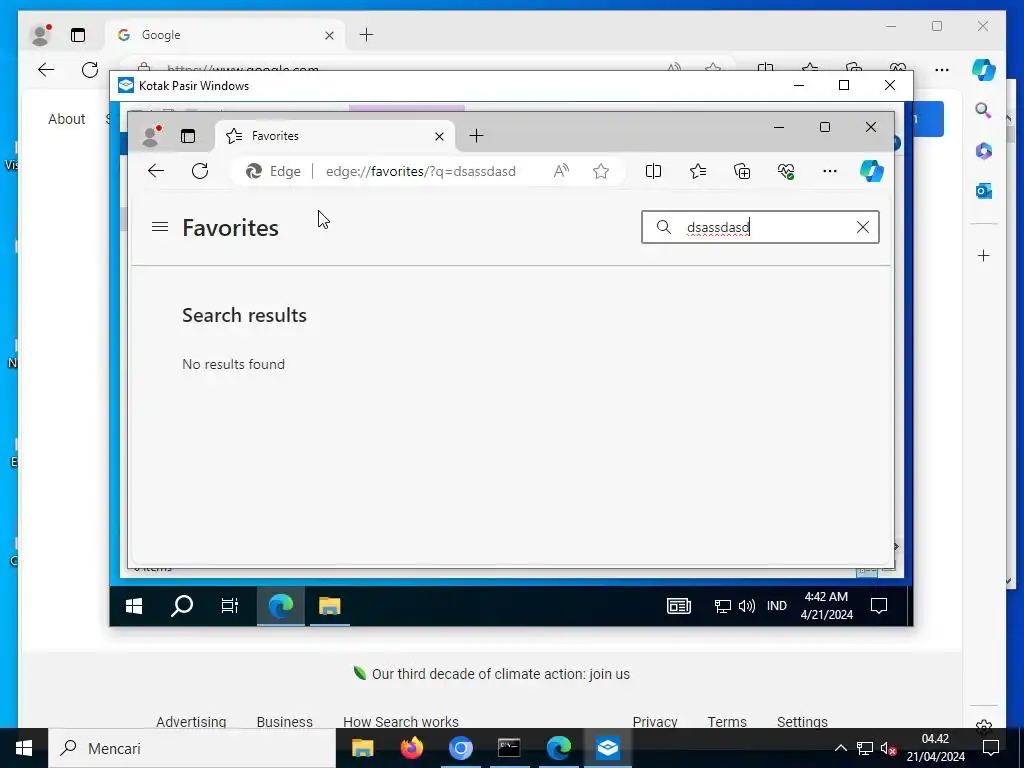Switch to Windows Sandbox in host taskbar
Screen dimensions: 1024x768
pos(608,748)
